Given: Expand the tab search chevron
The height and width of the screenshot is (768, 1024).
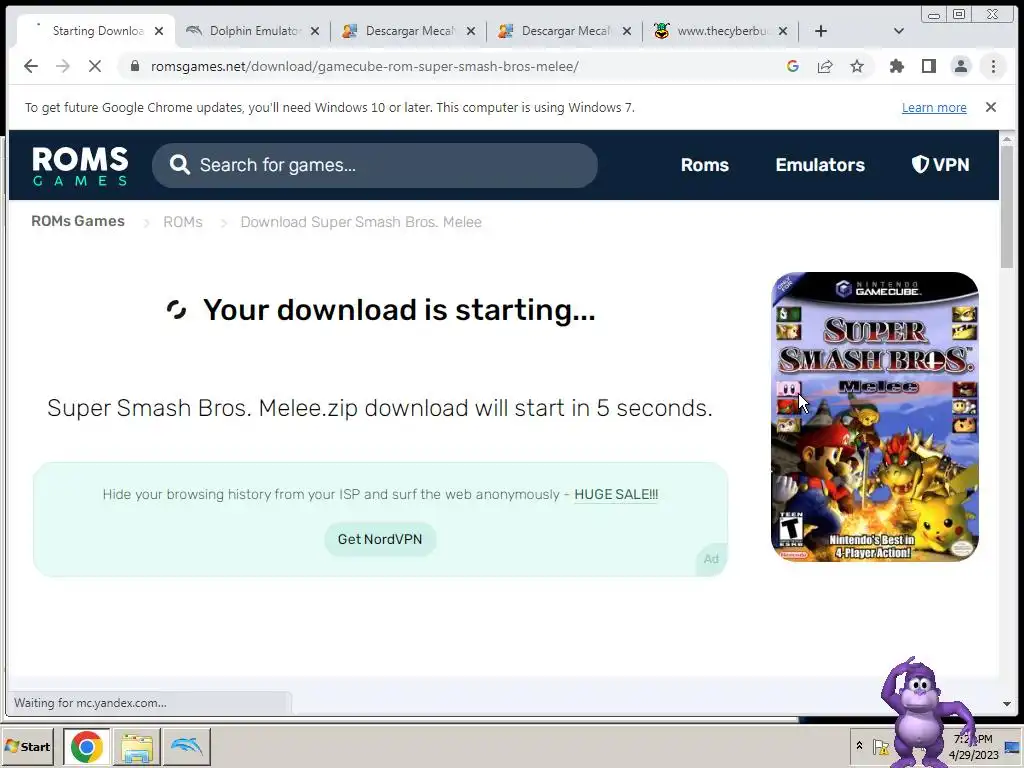Looking at the screenshot, I should point(899,31).
